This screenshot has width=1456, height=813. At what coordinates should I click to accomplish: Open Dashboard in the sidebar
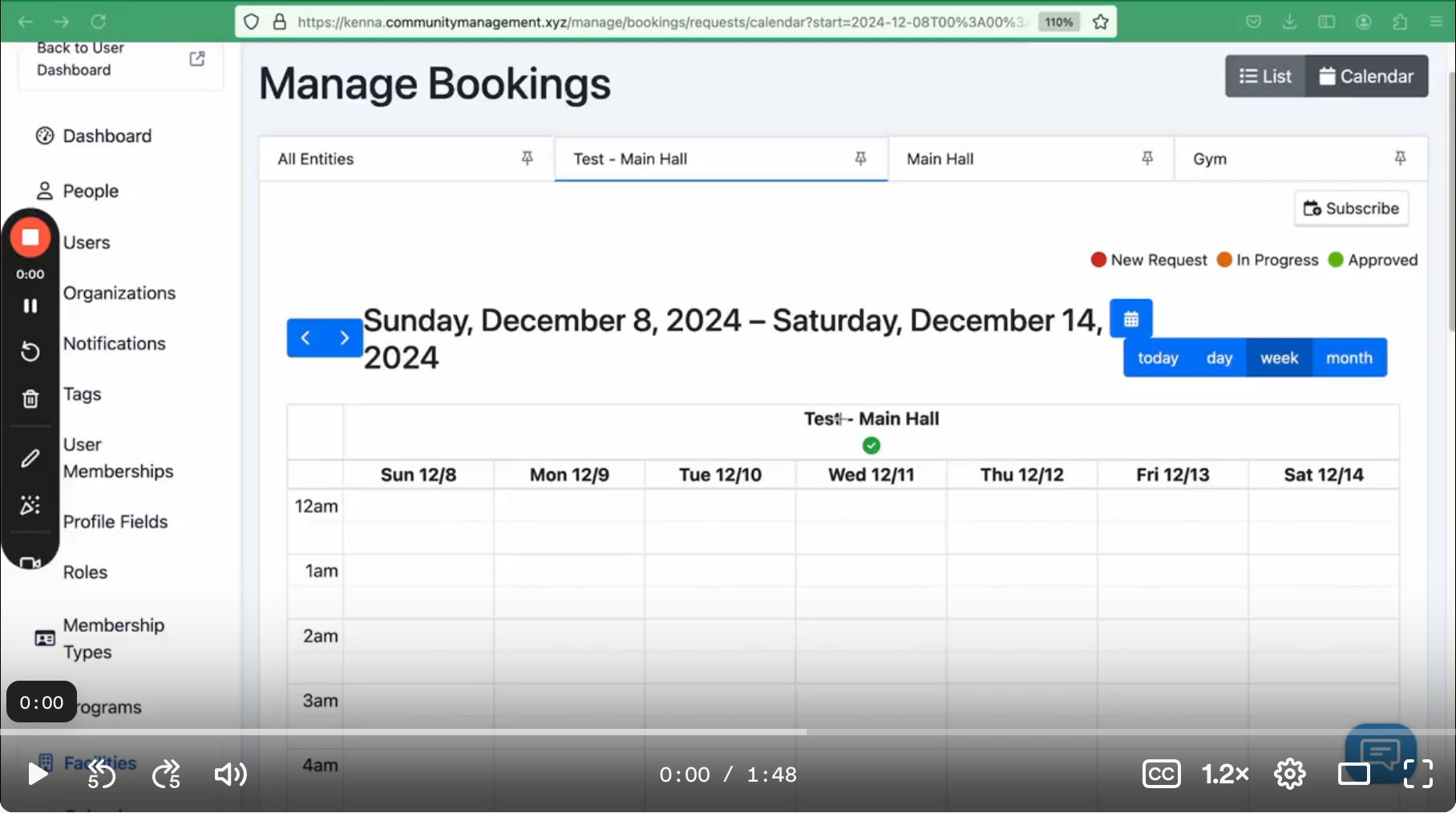[107, 136]
